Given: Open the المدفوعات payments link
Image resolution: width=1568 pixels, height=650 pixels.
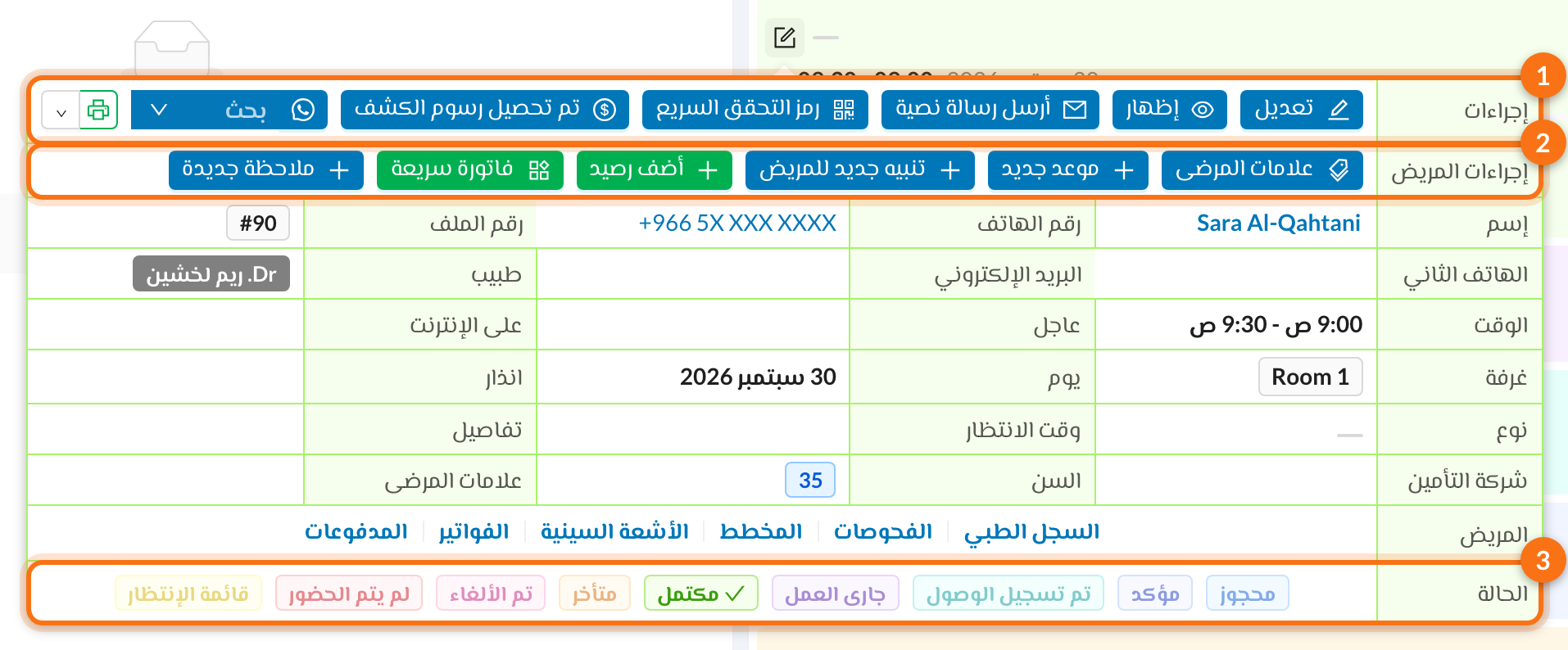Looking at the screenshot, I should tap(356, 531).
